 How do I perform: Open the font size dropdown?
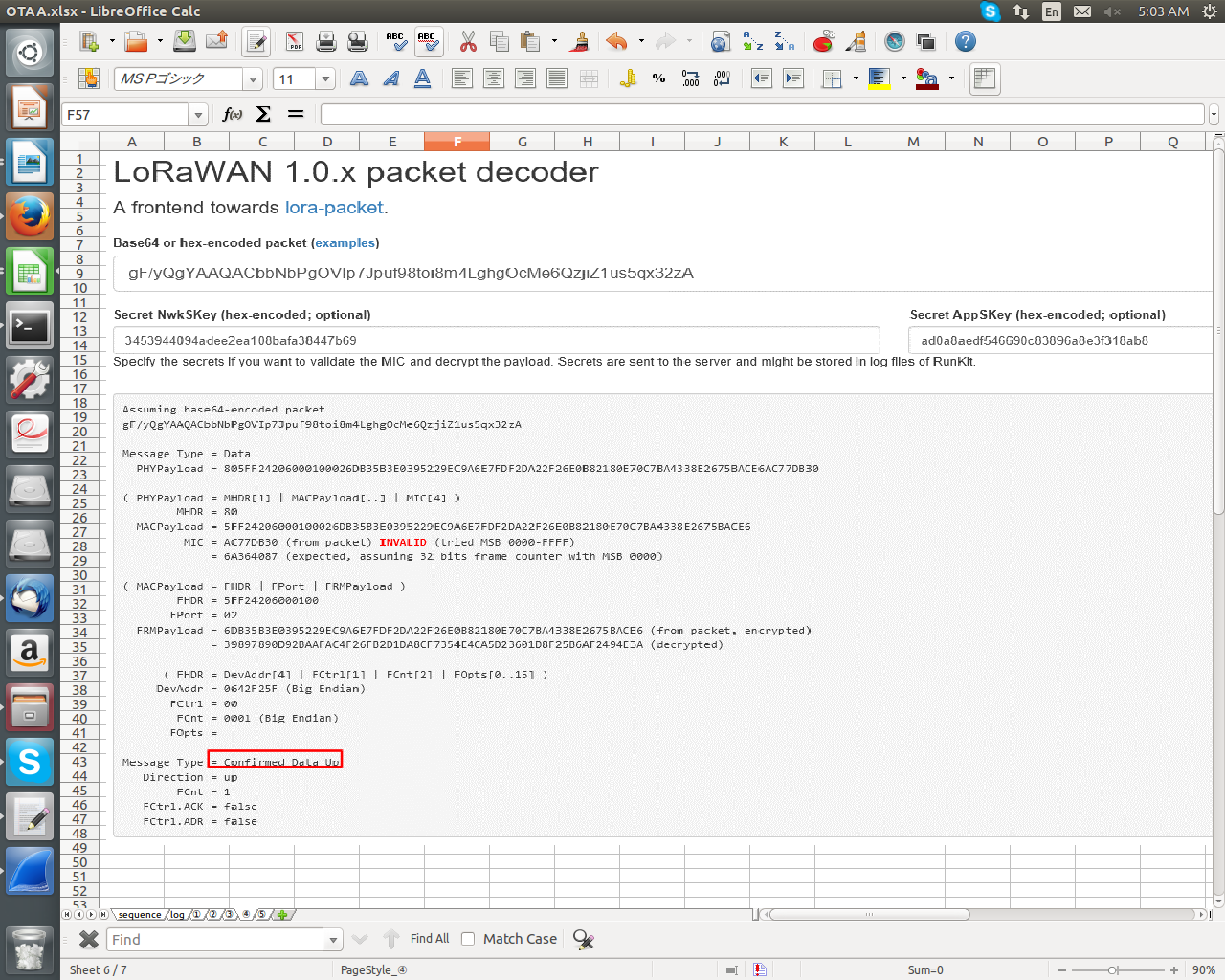coord(325,79)
